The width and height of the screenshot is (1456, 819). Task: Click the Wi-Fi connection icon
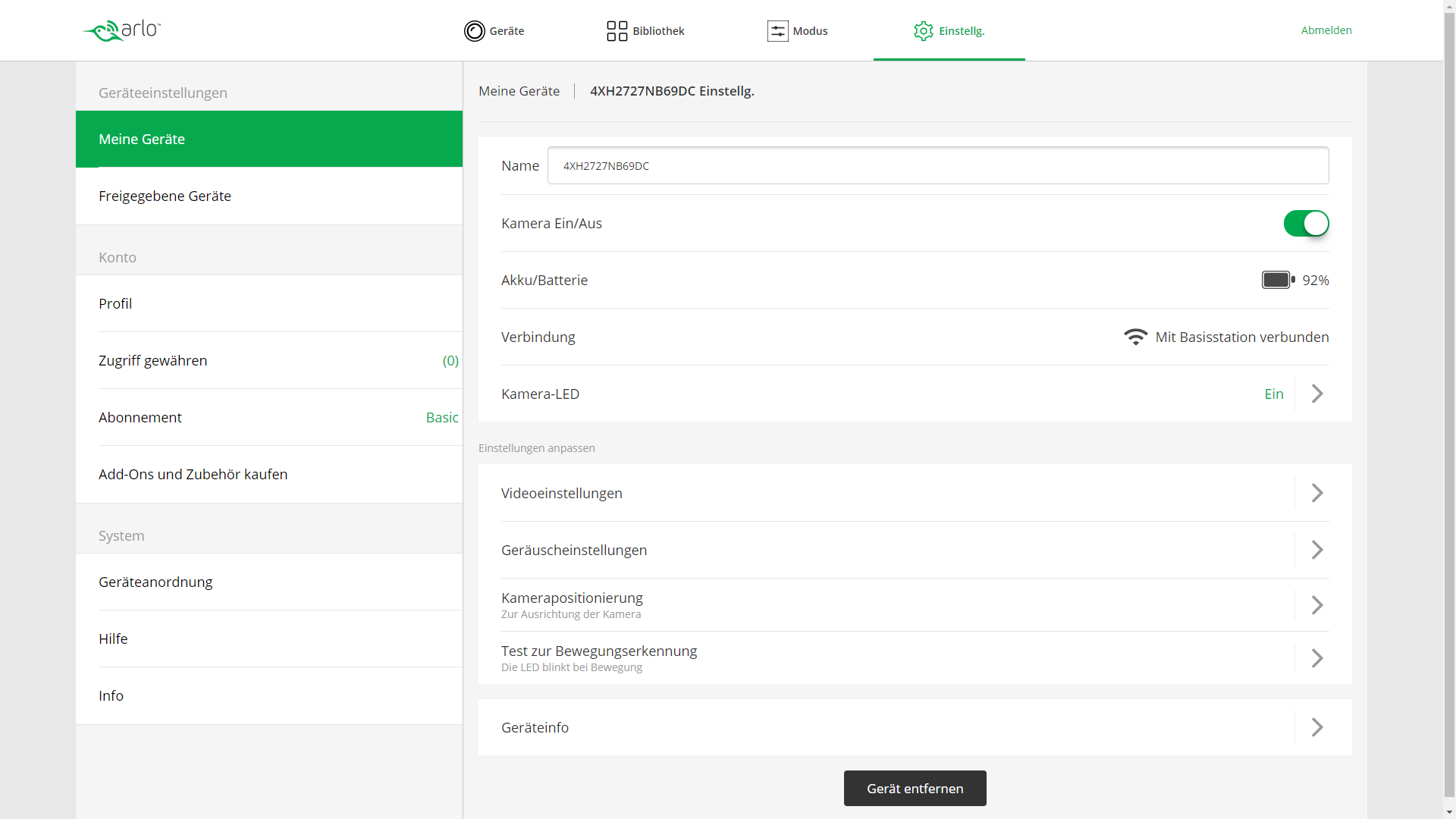pyautogui.click(x=1135, y=337)
